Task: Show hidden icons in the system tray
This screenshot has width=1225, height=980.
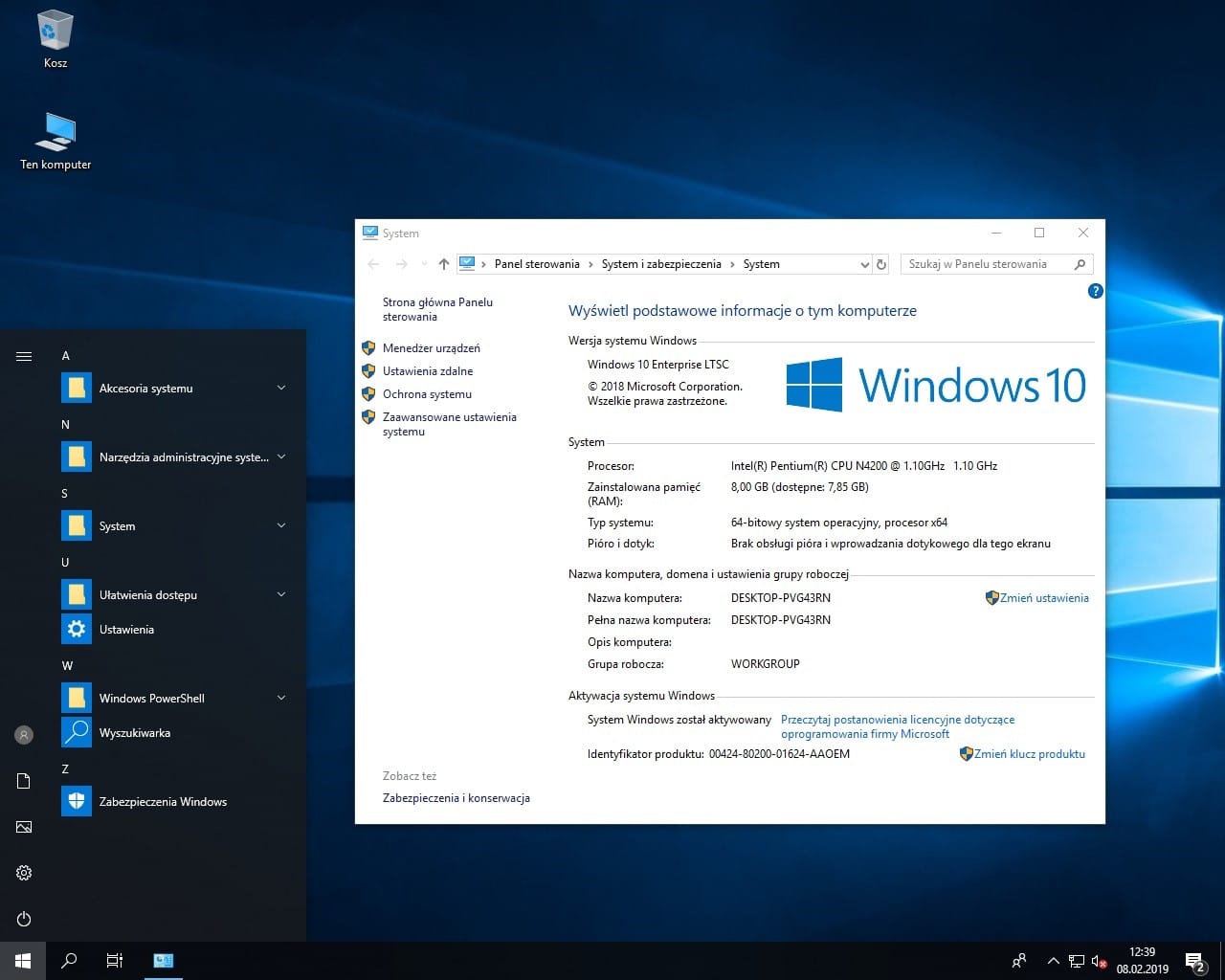Action: 1053,960
